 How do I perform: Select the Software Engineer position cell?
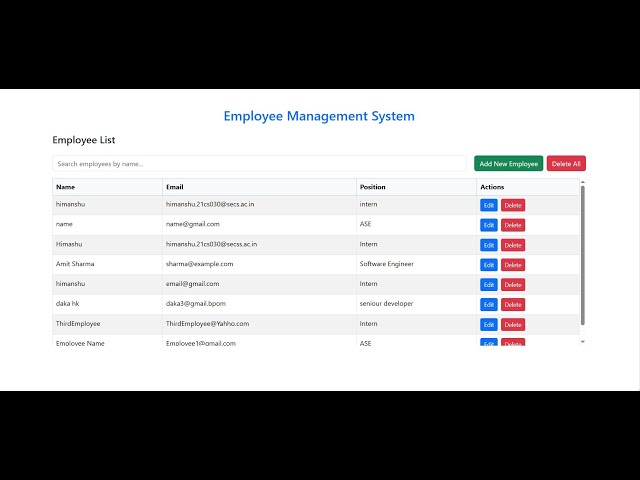click(416, 264)
